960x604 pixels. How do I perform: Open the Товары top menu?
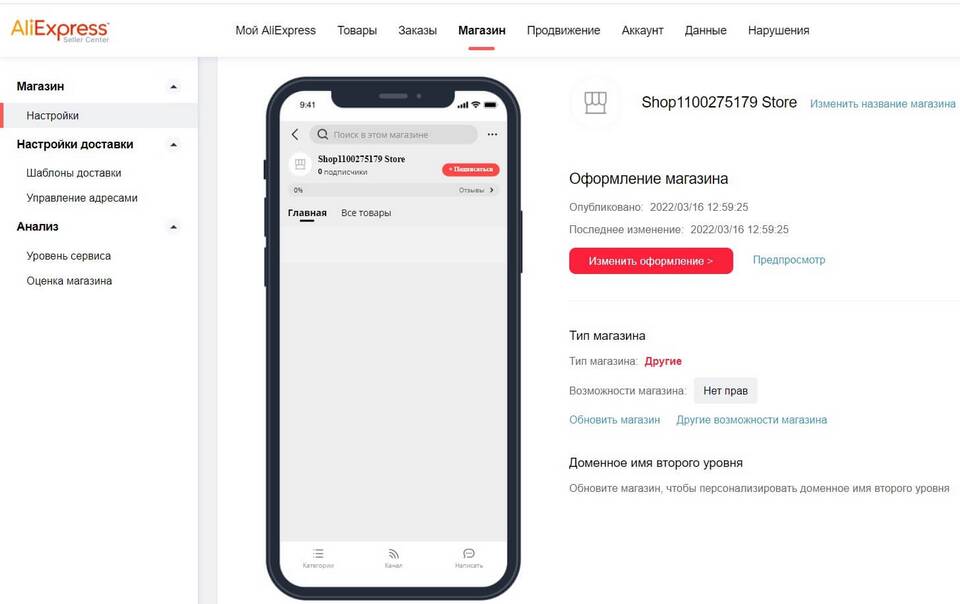pyautogui.click(x=357, y=31)
